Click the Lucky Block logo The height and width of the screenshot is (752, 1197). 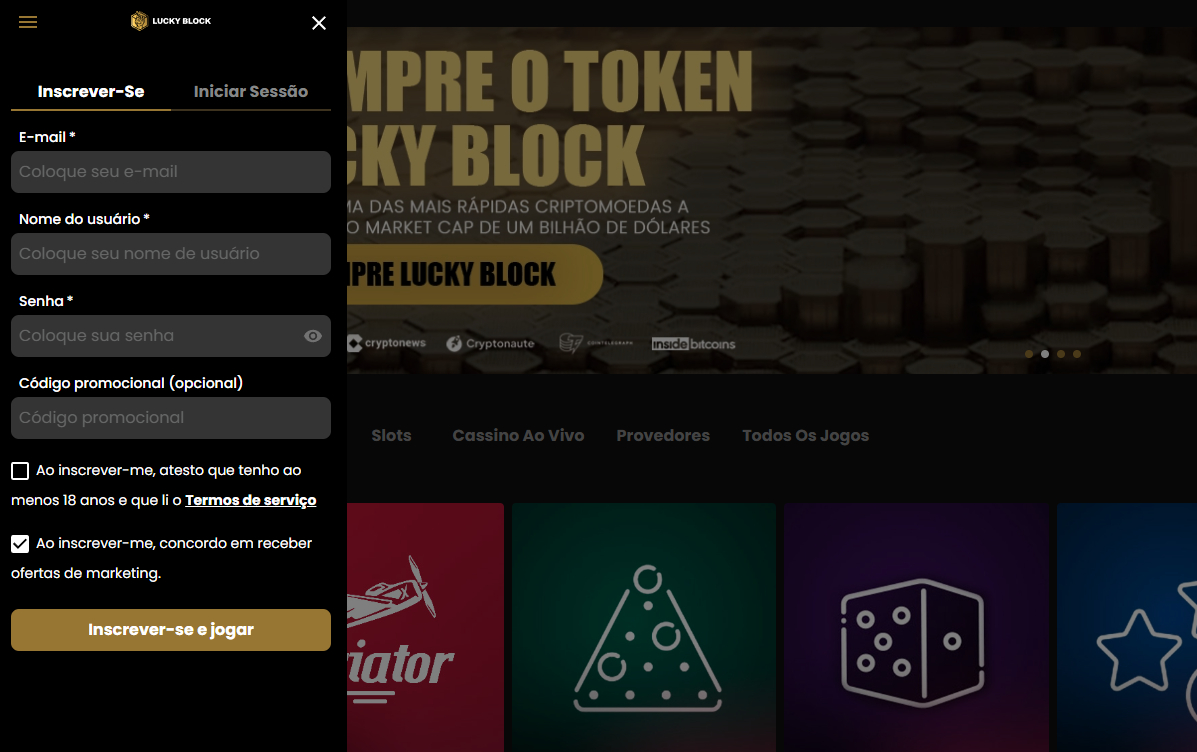pyautogui.click(x=171, y=21)
